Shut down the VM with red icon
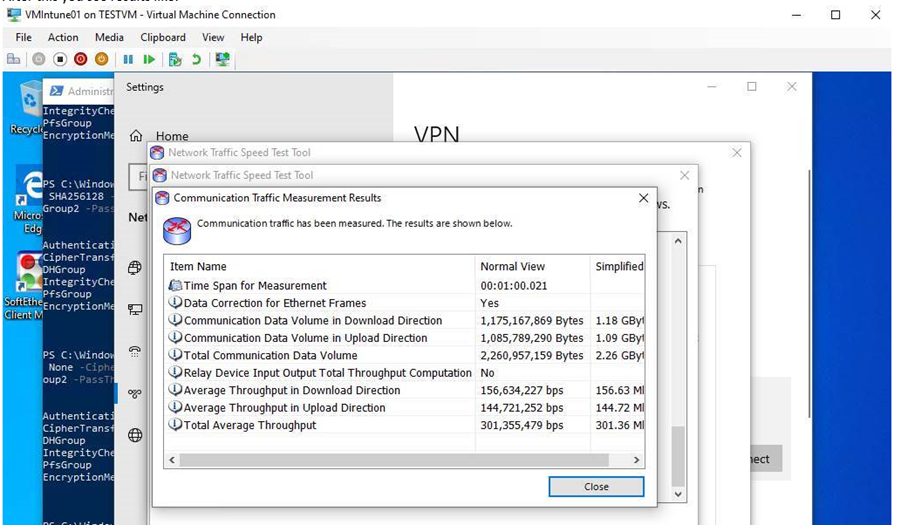Screen dimensions: 901x525 click(80, 59)
